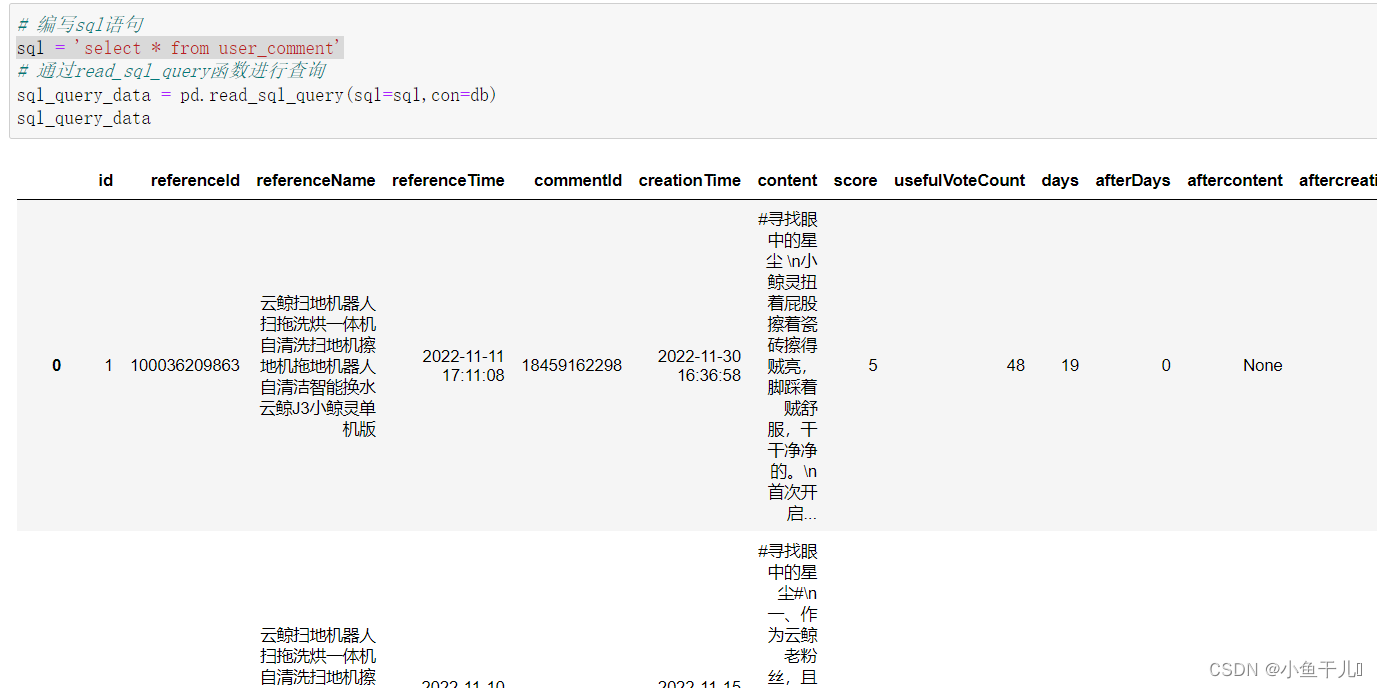Image resolution: width=1377 pixels, height=688 pixels.
Task: Click the 'referenceTime' column header
Action: (448, 180)
